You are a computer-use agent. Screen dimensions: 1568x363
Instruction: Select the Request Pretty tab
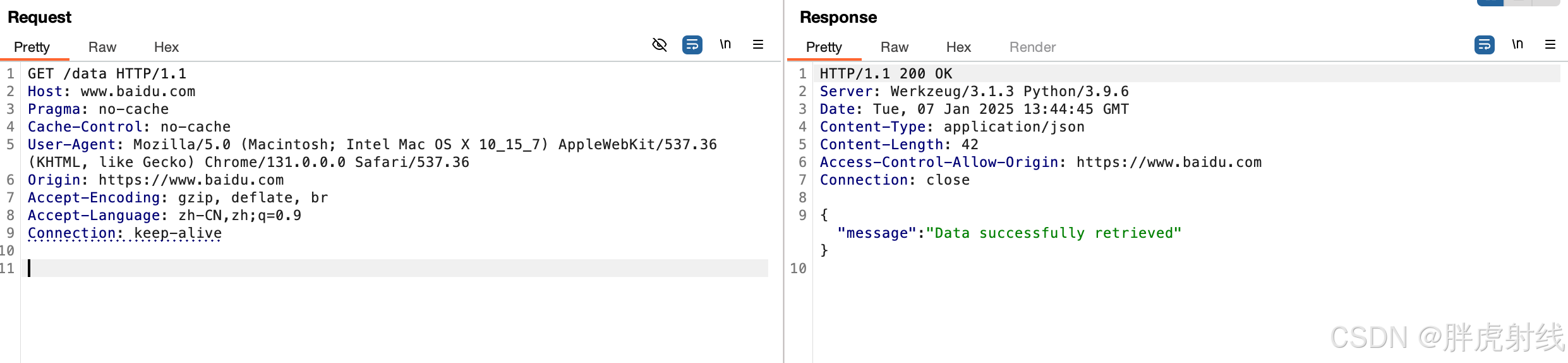coord(32,47)
